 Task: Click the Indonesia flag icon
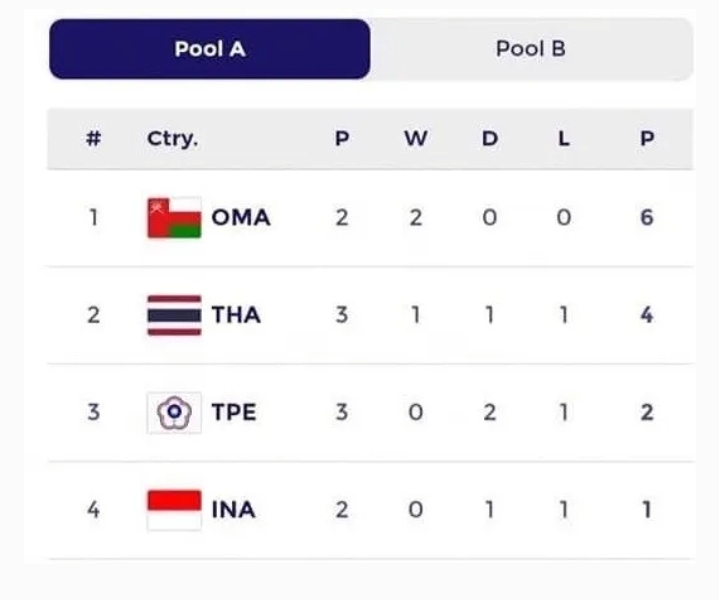click(174, 510)
